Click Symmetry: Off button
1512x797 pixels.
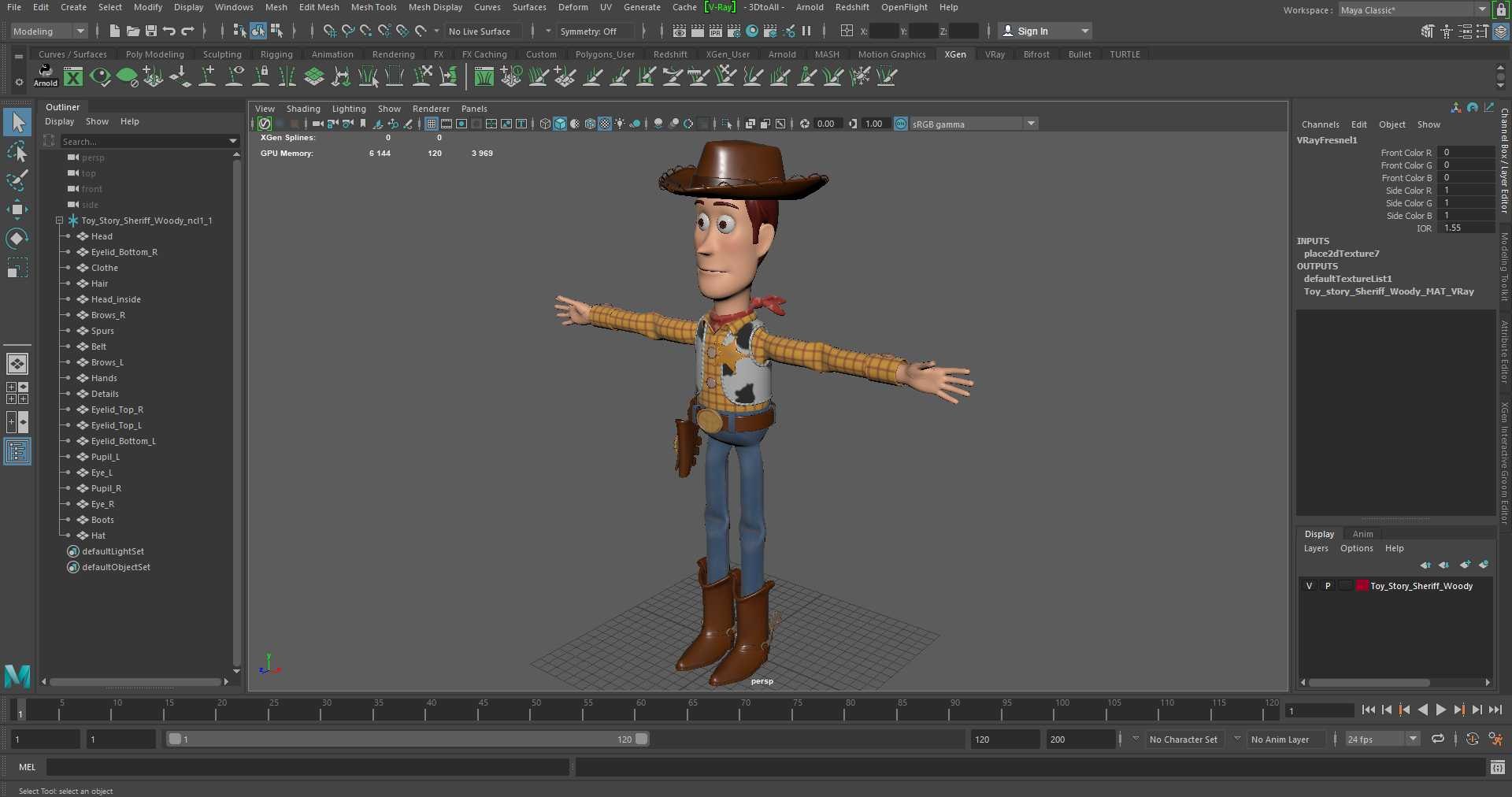click(595, 32)
